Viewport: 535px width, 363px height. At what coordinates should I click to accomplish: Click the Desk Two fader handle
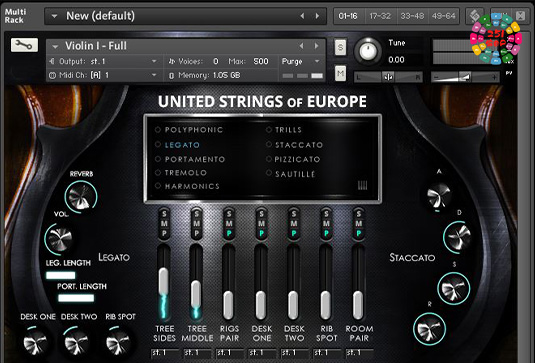tap(293, 305)
